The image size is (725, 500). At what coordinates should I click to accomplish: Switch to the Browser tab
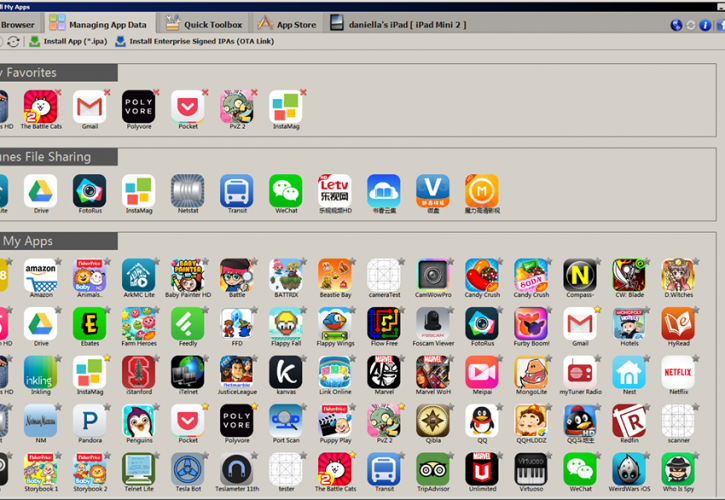tap(17, 25)
